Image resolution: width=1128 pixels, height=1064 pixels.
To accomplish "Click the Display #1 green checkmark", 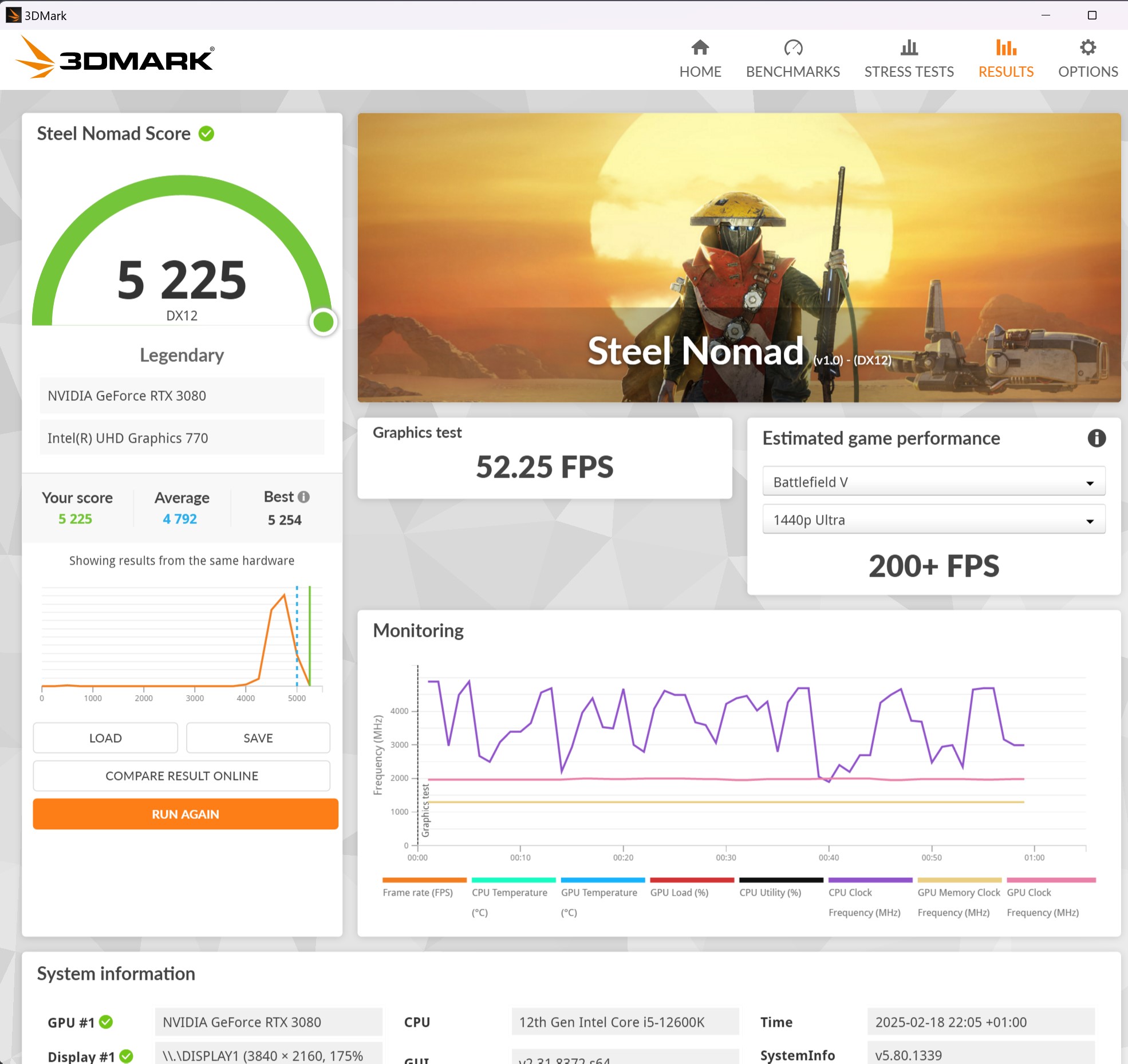I will [127, 1055].
